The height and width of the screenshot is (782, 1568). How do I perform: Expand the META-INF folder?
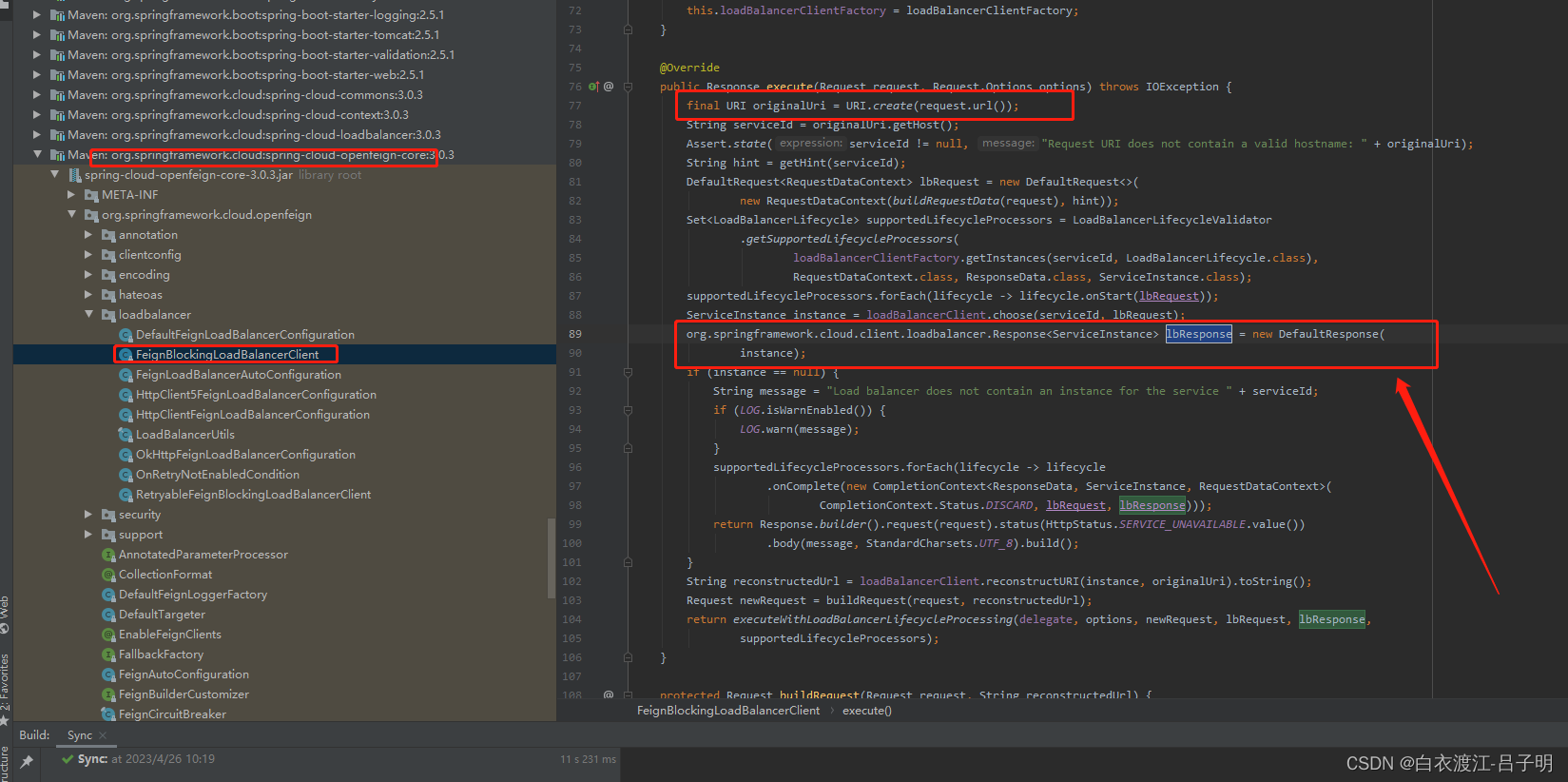tap(71, 195)
